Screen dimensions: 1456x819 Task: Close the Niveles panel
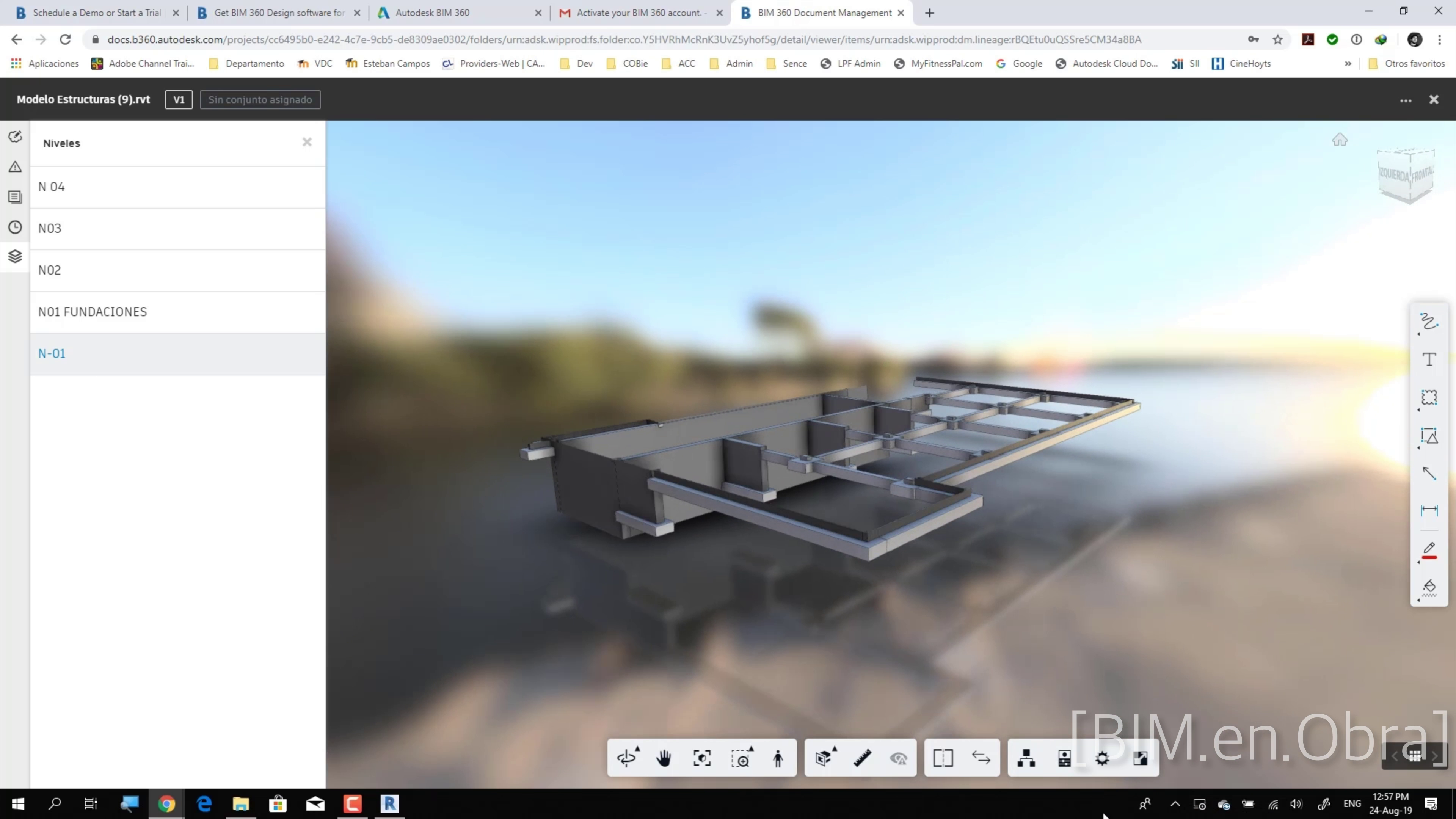(307, 142)
